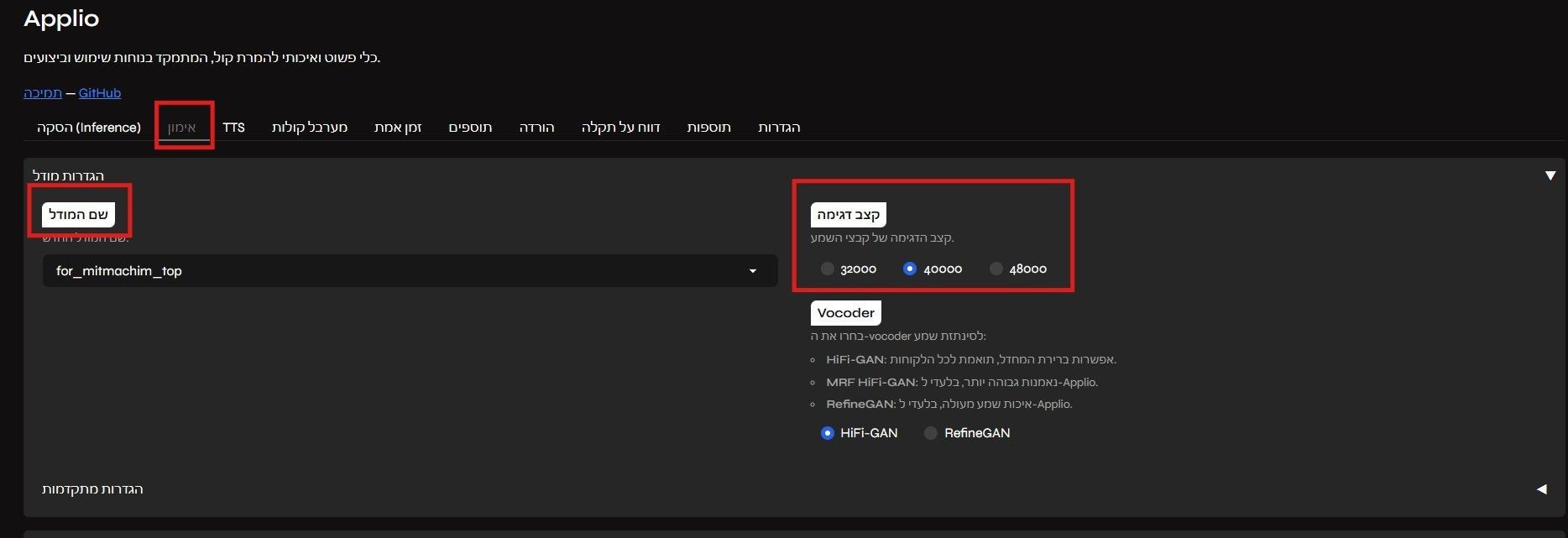The image size is (1568, 538).
Task: Click the Vocoder label
Action: [x=846, y=313]
